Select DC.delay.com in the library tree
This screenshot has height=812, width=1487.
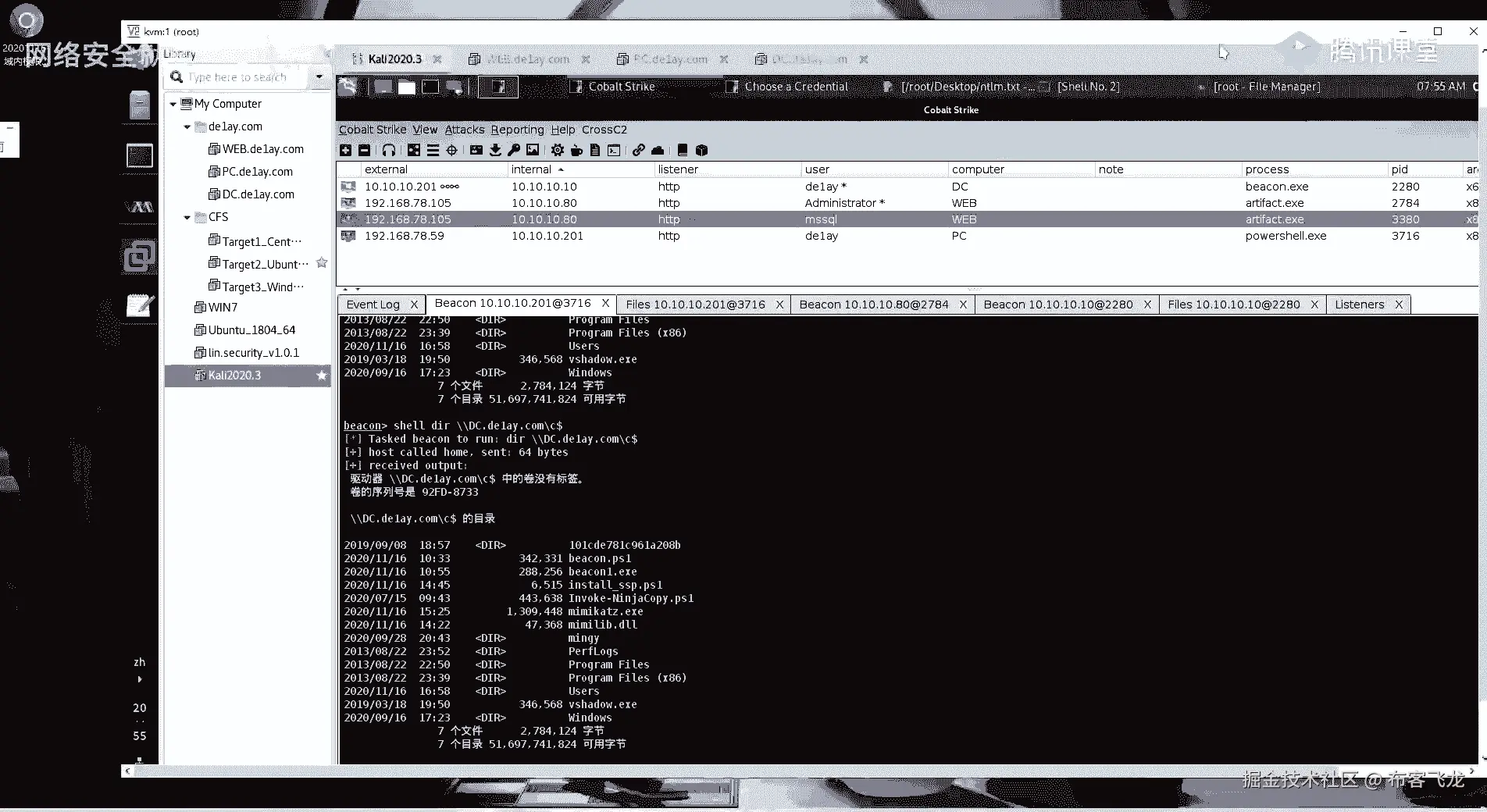[x=251, y=194]
